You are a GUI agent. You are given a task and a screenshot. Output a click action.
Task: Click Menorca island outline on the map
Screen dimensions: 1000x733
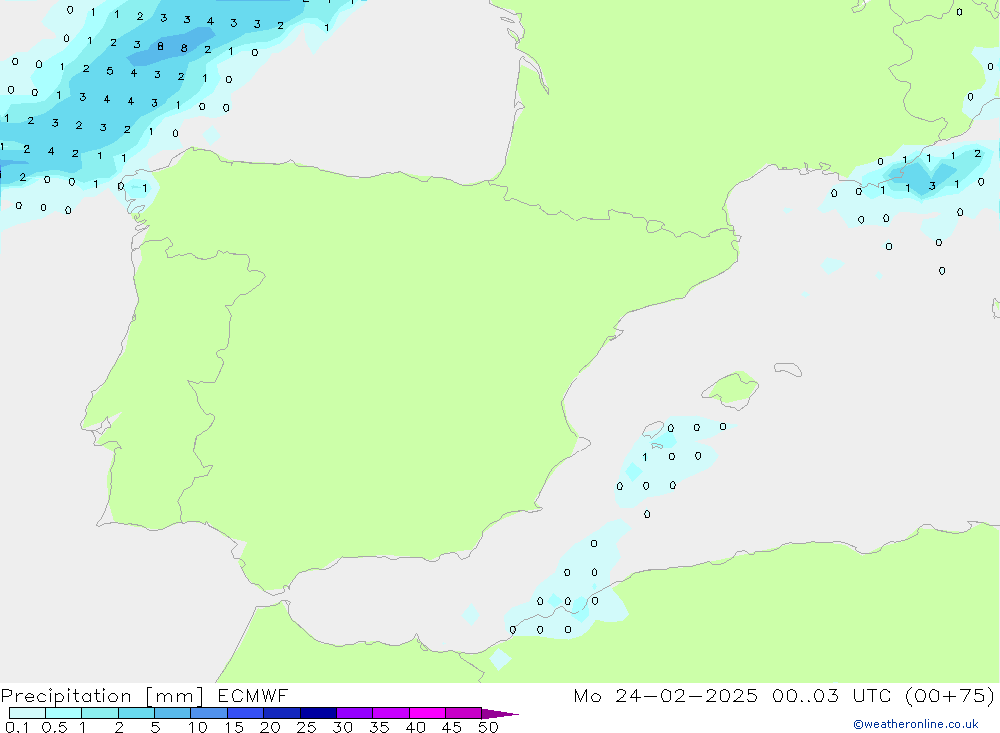pos(788,369)
